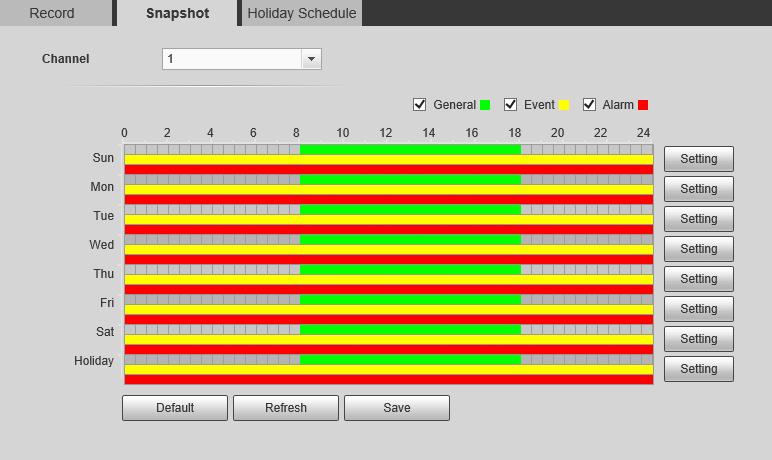Viewport: 772px width, 460px height.
Task: Click Thursday's yellow Event bar
Action: coord(388,280)
